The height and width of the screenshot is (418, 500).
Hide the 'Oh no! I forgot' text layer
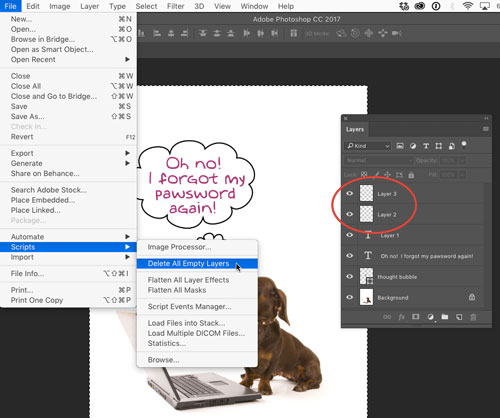(349, 256)
